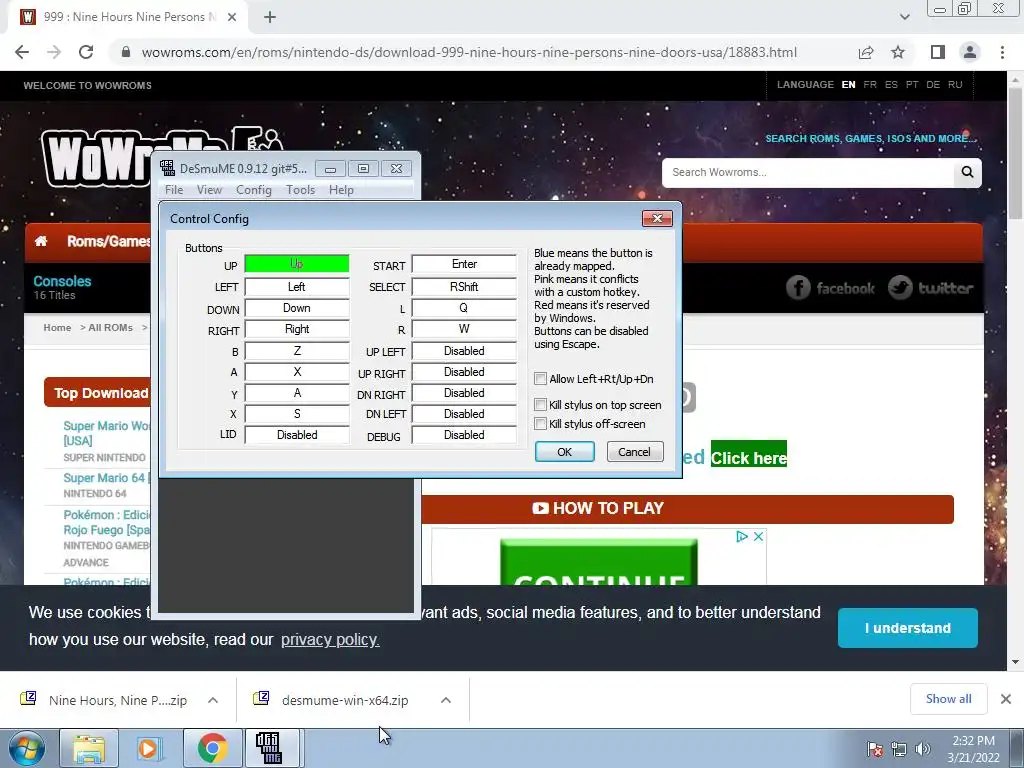Expand options for Nine Hours zip download

click(x=213, y=700)
